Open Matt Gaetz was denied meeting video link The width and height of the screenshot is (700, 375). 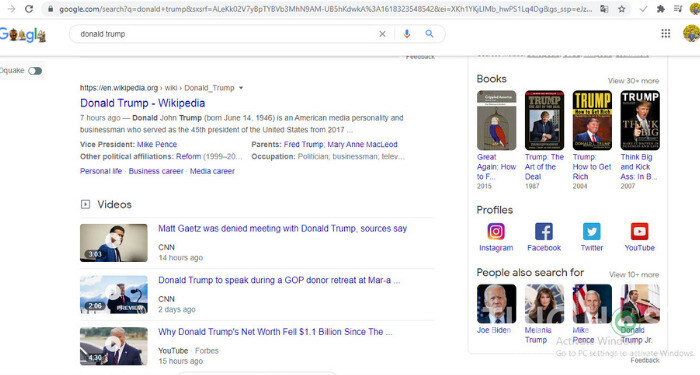pyautogui.click(x=282, y=229)
